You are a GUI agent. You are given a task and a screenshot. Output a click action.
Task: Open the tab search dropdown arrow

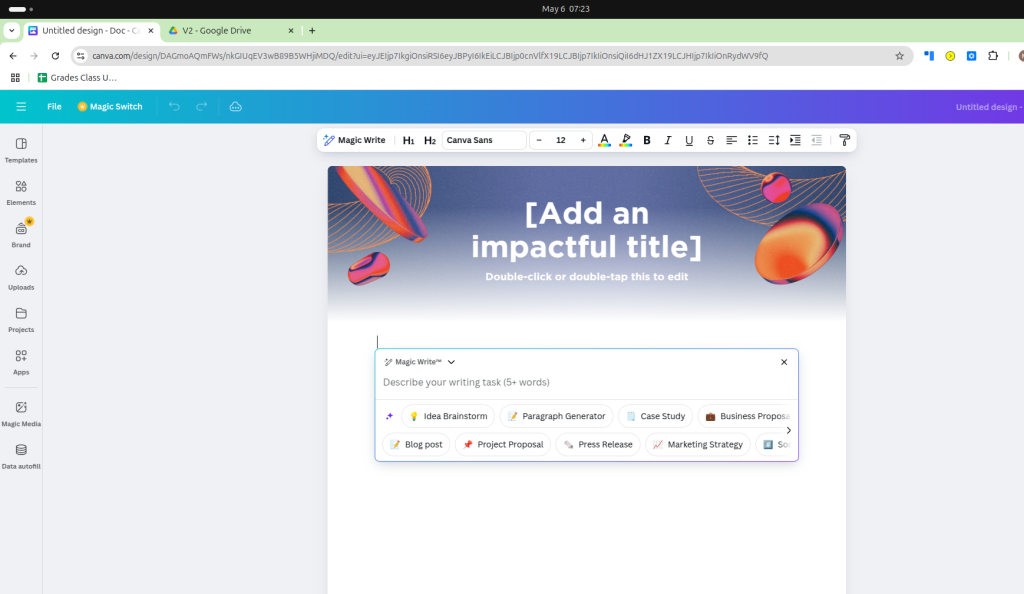pyautogui.click(x=12, y=31)
